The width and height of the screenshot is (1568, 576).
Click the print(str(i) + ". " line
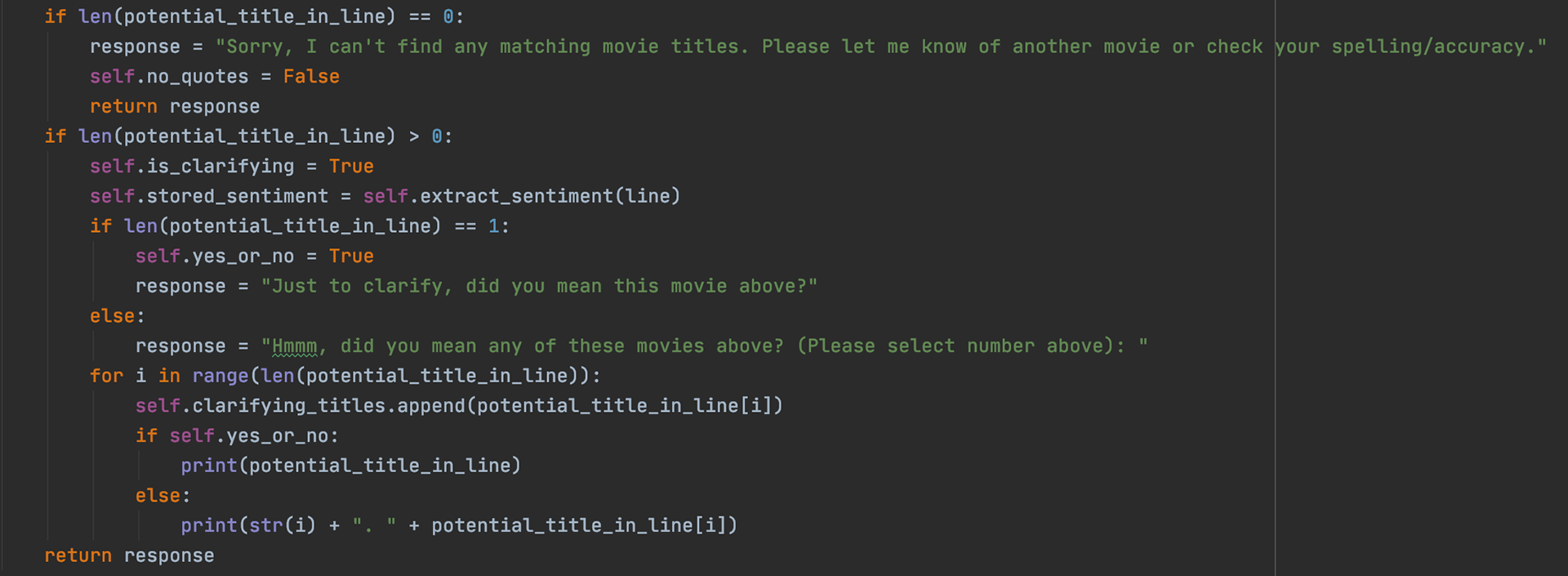click(x=459, y=525)
